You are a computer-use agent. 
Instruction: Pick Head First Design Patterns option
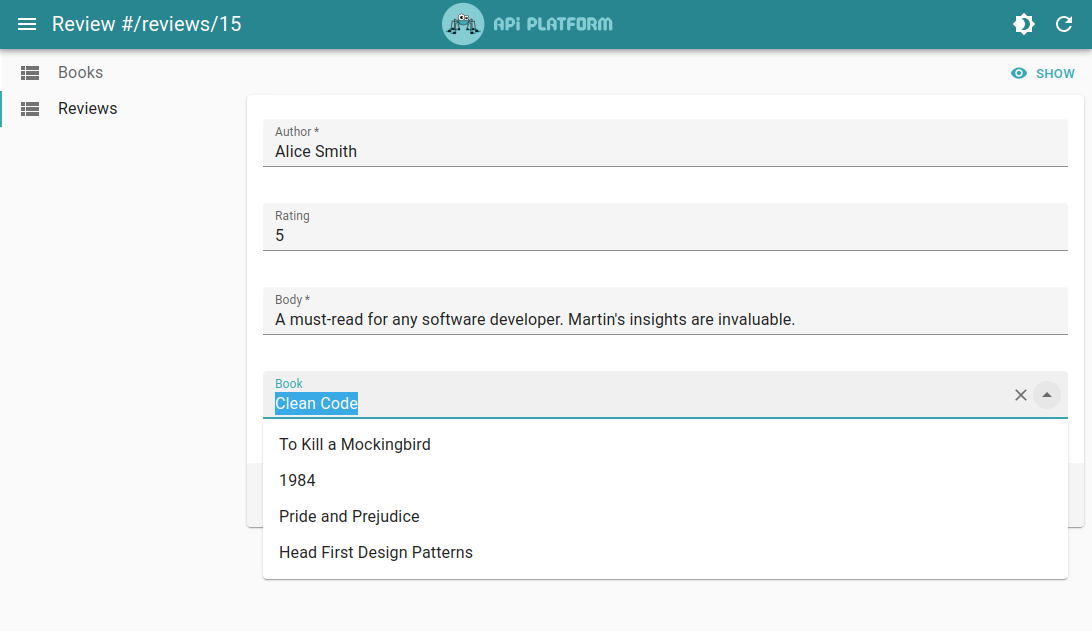coord(376,552)
